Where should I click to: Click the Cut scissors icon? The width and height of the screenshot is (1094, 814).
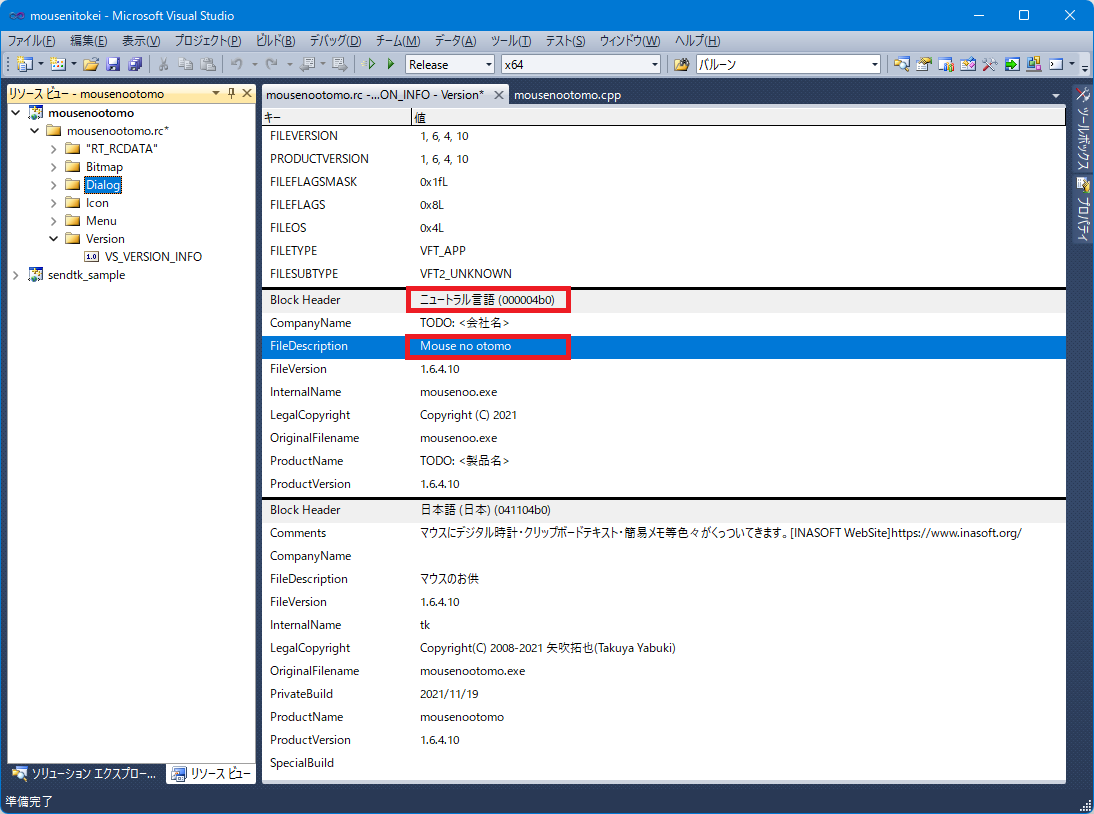(x=163, y=64)
